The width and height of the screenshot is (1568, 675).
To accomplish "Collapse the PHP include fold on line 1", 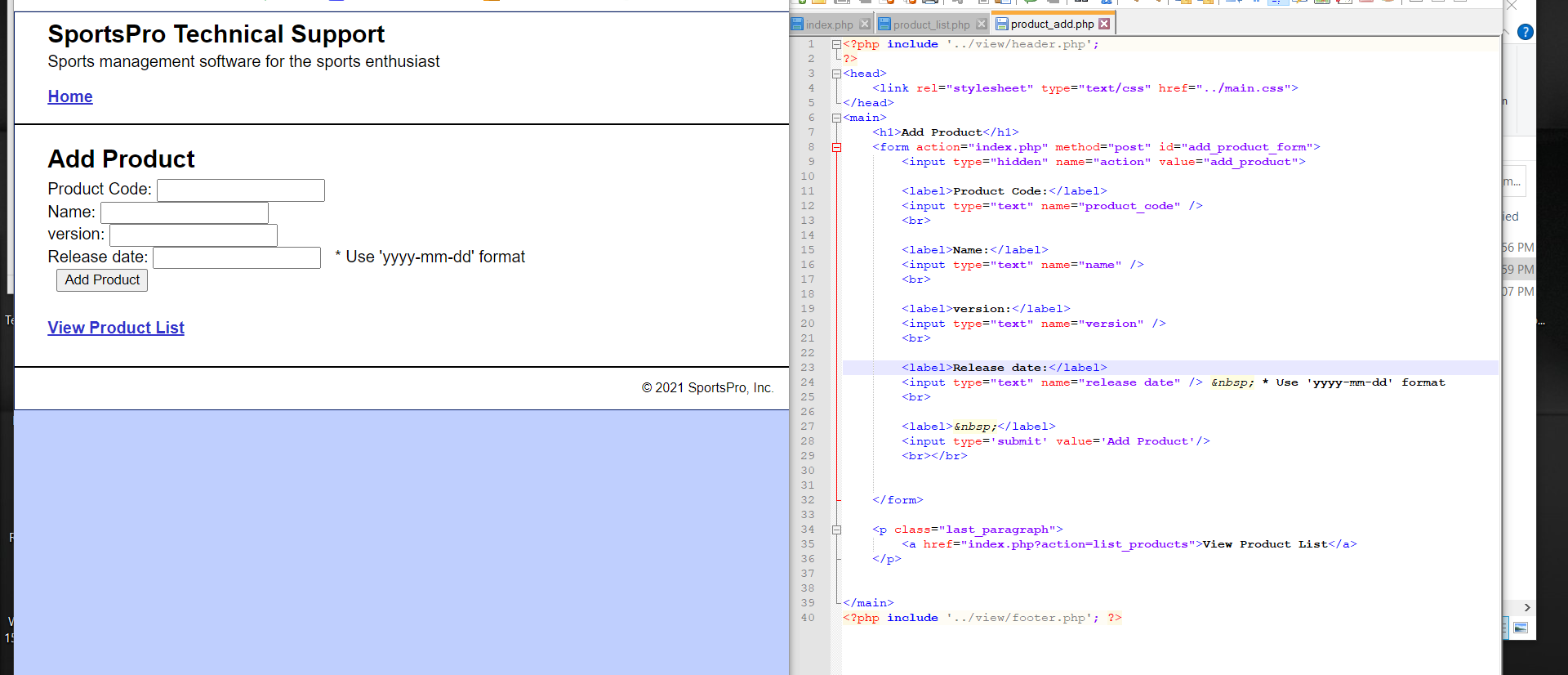I will point(836,44).
